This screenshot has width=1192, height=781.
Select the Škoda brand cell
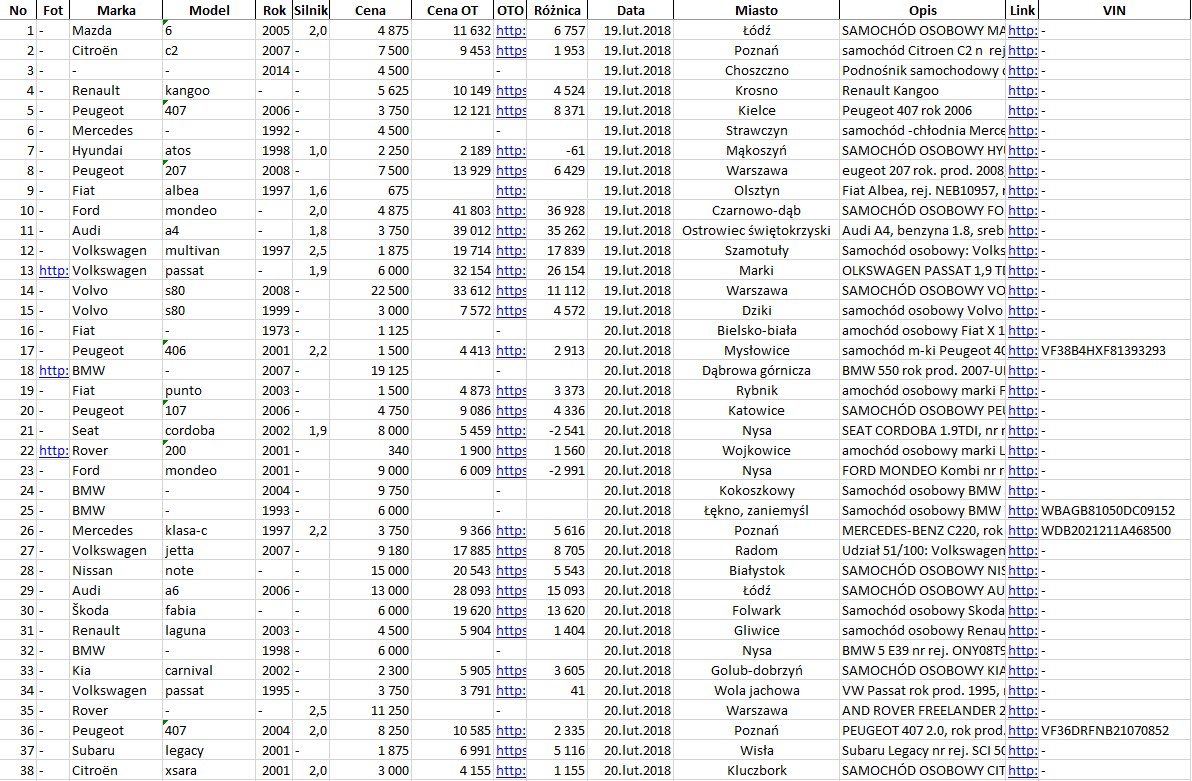point(116,610)
